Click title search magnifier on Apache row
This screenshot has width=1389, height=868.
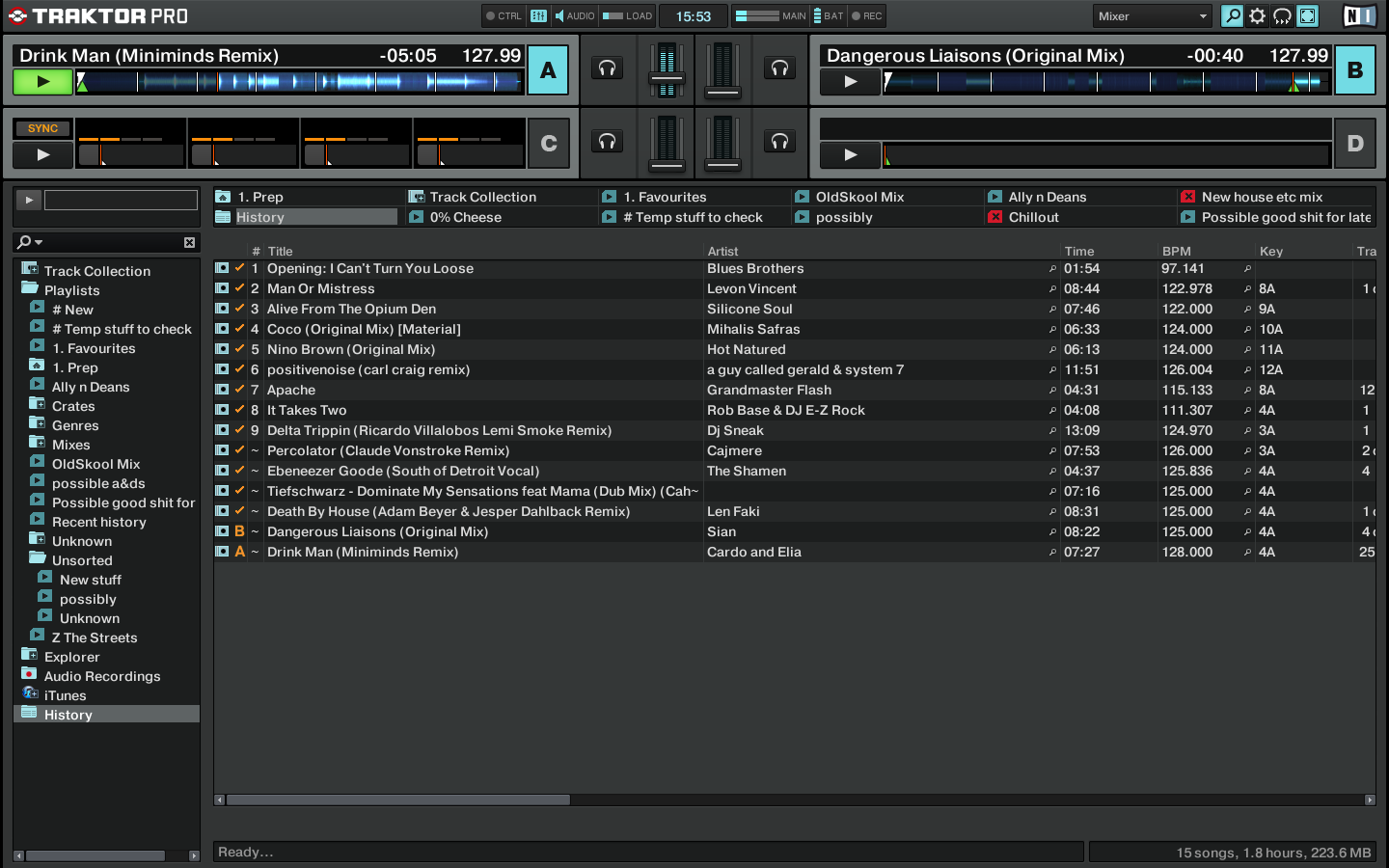click(x=1052, y=391)
